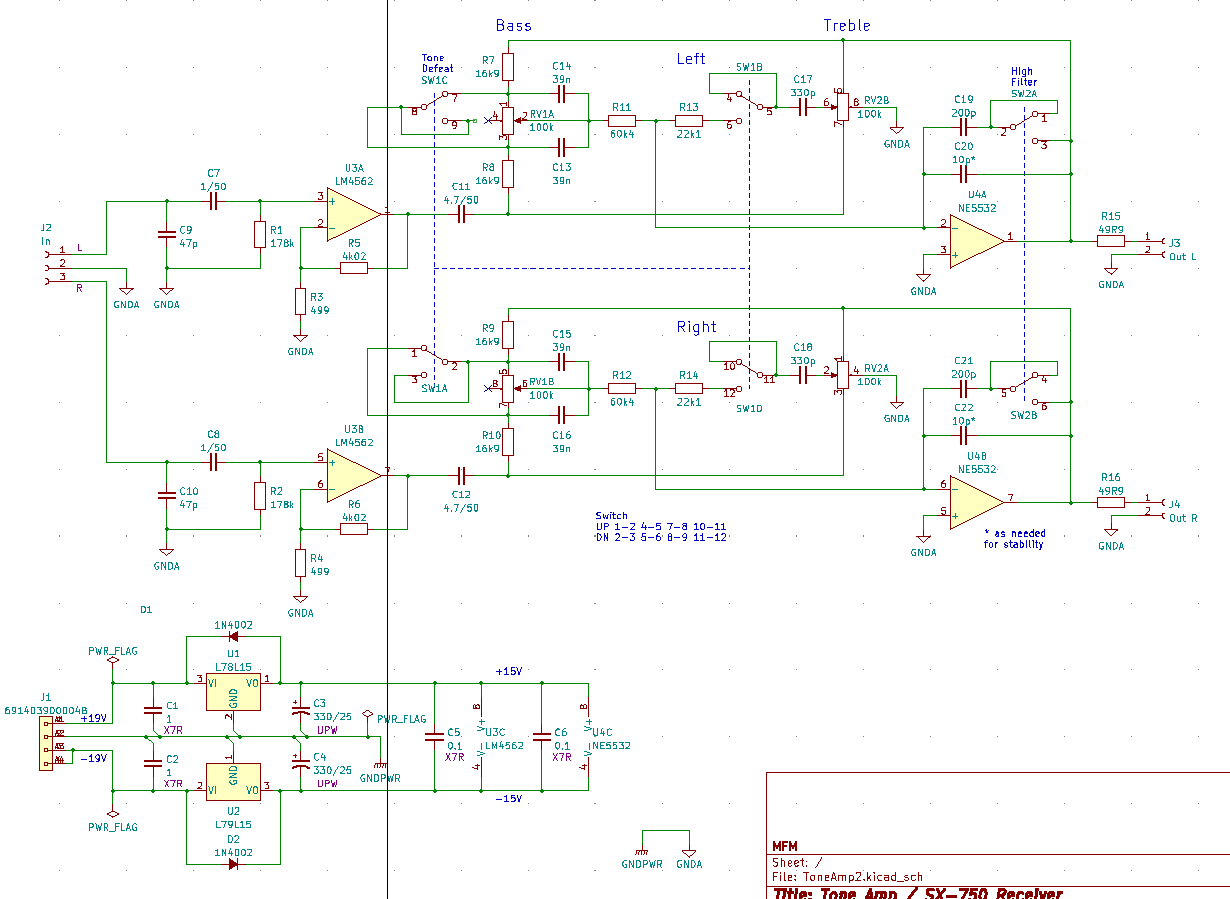Click the 'Switch UP 1-2 4-5' note
Viewport: 1230px width, 899px height.
coord(661,526)
